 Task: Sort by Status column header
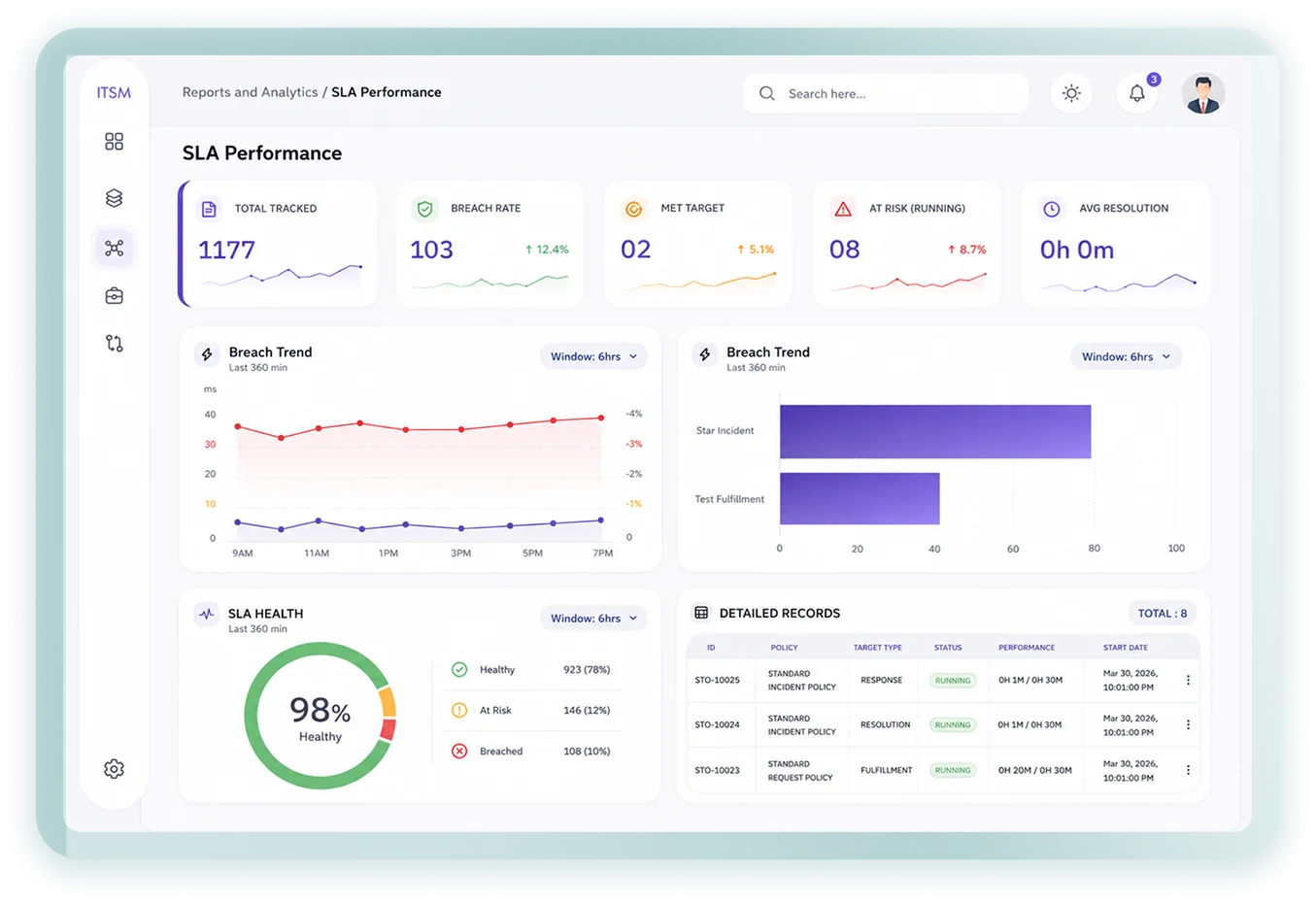click(x=948, y=648)
